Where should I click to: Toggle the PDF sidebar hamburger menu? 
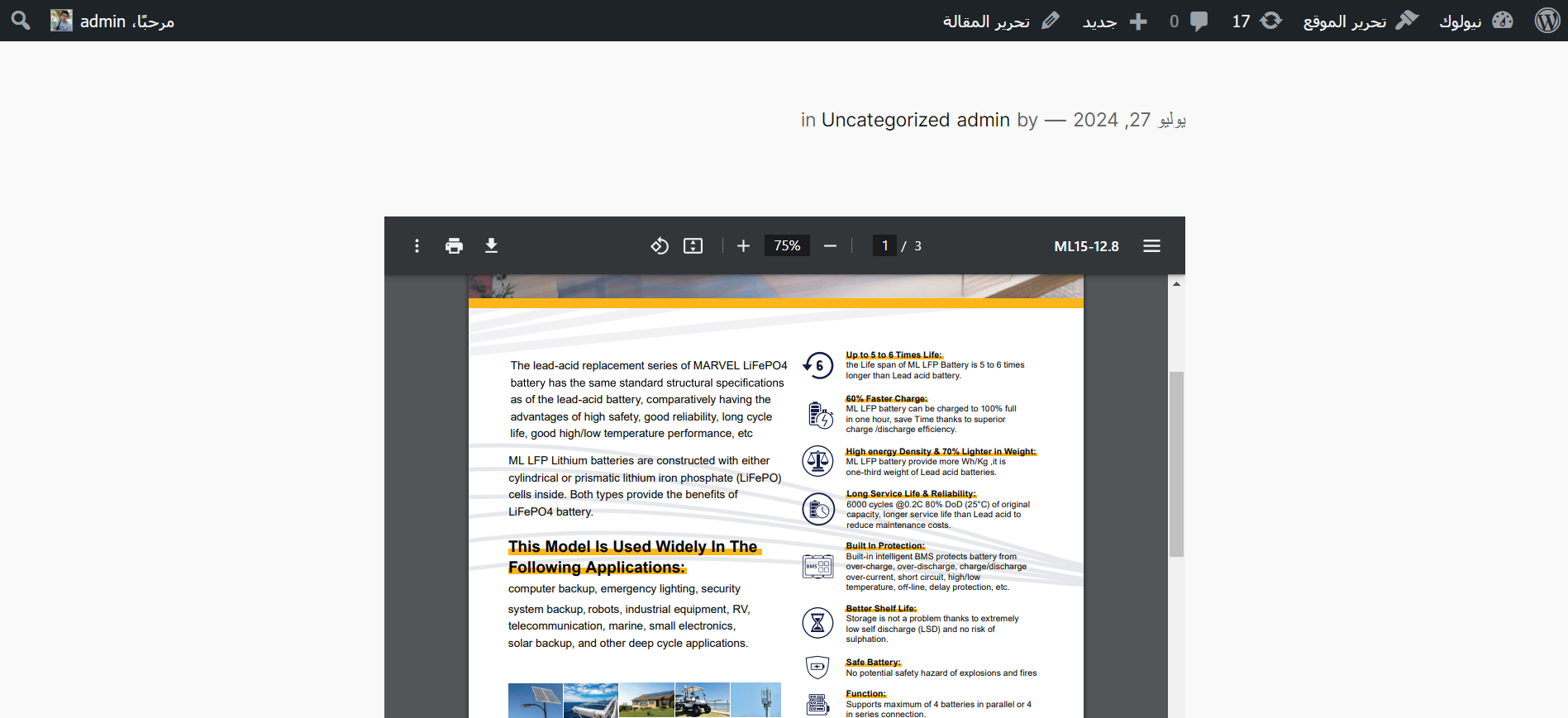click(1151, 246)
